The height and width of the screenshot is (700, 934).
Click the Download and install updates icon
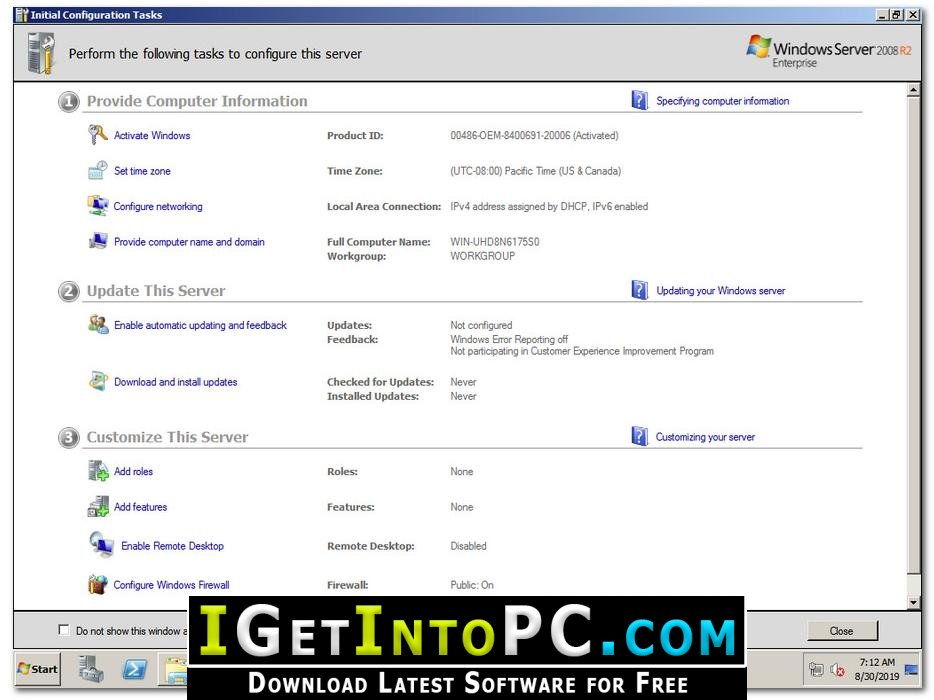(98, 381)
